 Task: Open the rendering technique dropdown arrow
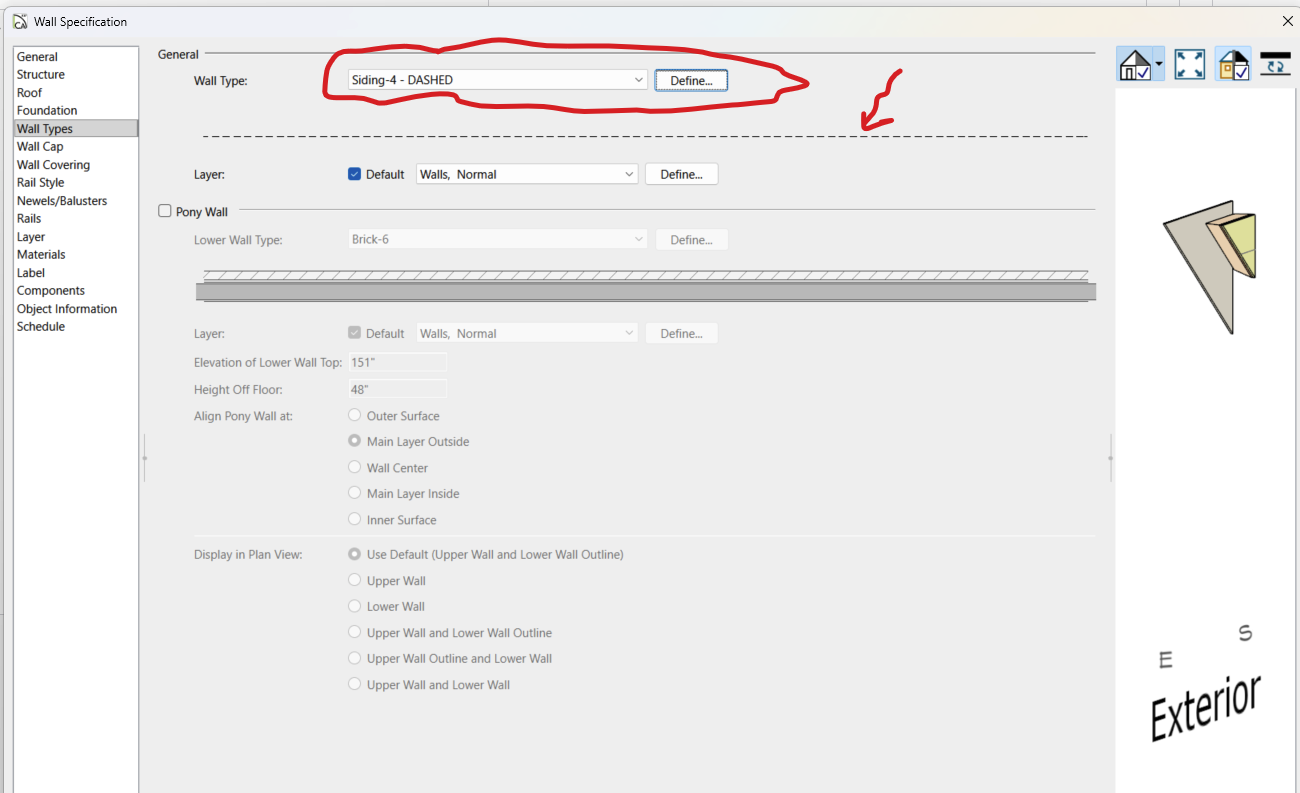coord(1159,65)
